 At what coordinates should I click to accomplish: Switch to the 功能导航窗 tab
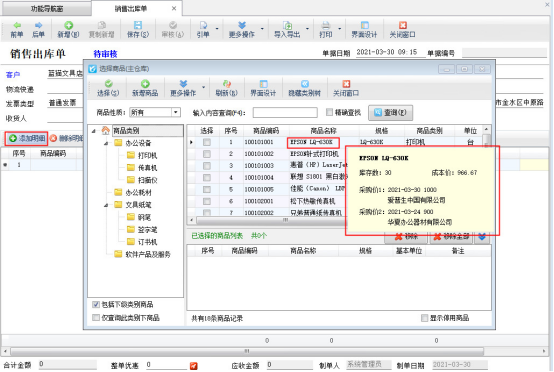(46, 8)
